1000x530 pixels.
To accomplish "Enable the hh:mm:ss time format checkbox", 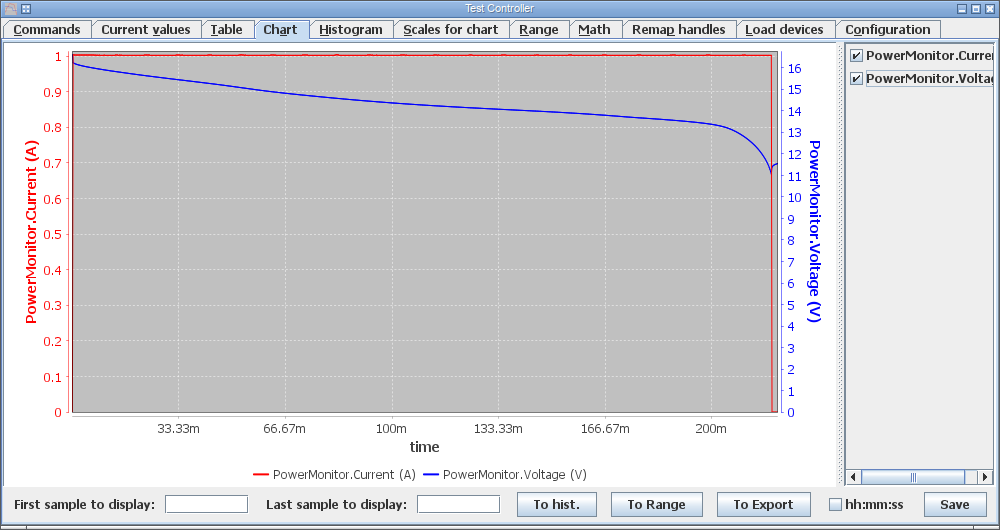I will coord(835,504).
